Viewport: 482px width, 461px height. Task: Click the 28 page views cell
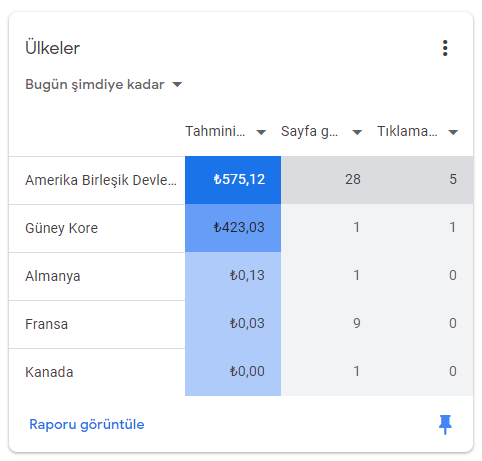(x=329, y=180)
